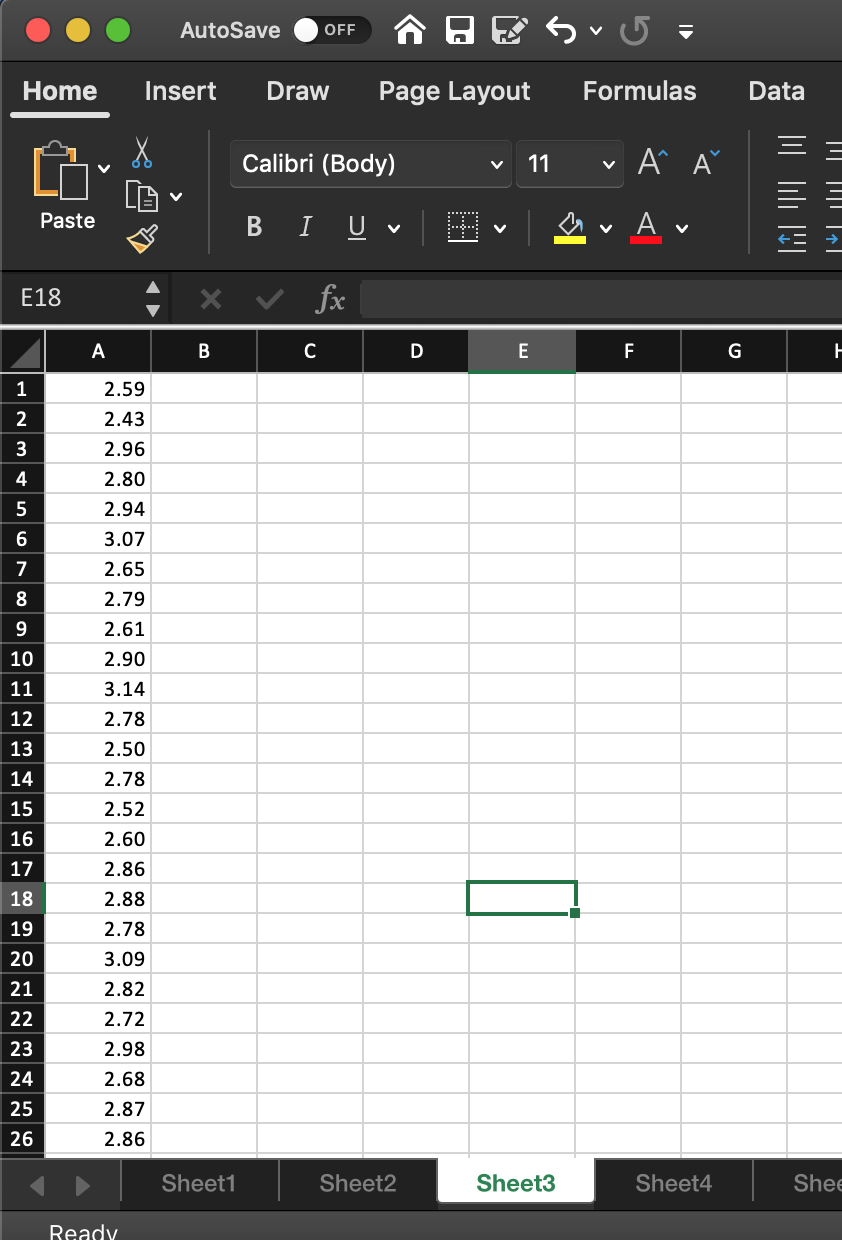
Task: Open the Page Layout ribbon tab
Action: [x=455, y=91]
